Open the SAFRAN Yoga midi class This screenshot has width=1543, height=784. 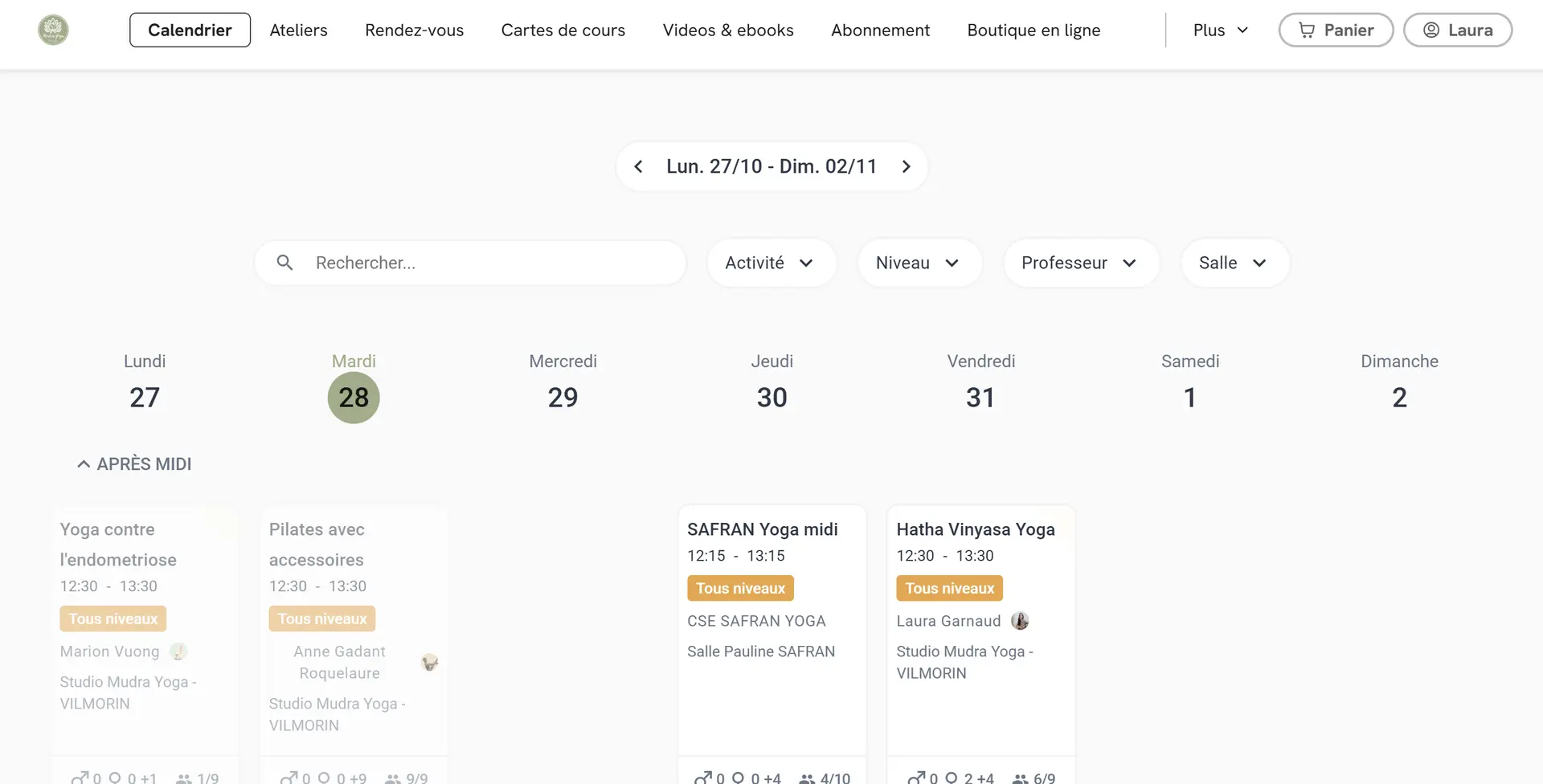(x=762, y=529)
